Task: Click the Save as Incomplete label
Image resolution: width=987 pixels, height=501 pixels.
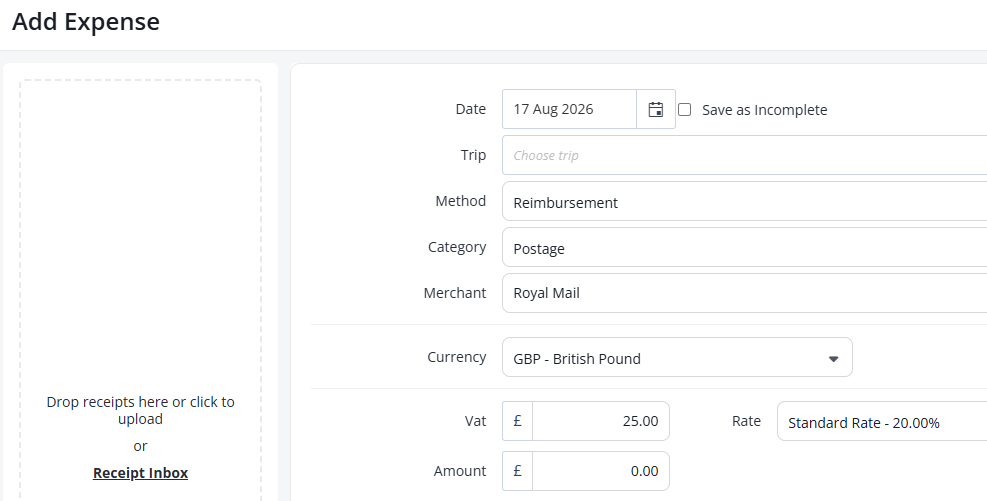Action: tap(764, 110)
